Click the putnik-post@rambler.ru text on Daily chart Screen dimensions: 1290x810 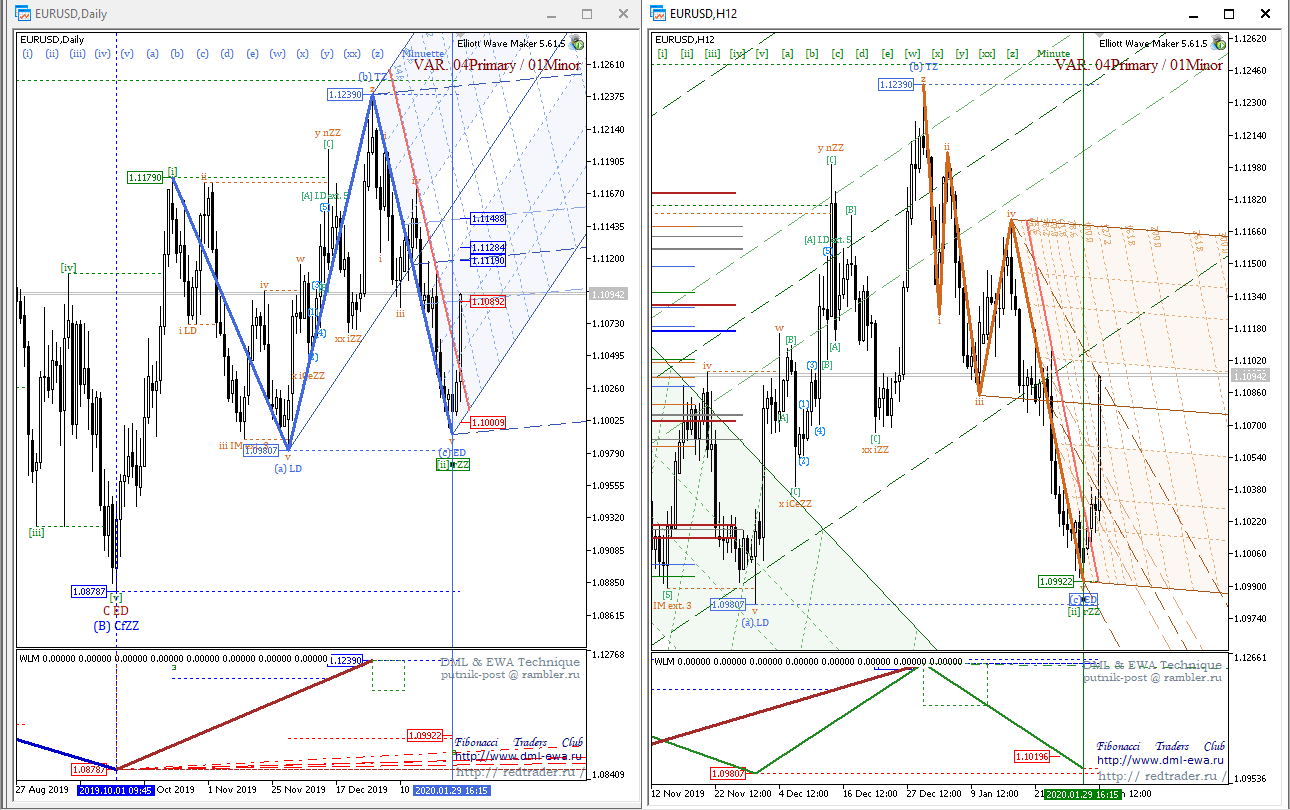pyautogui.click(x=510, y=675)
